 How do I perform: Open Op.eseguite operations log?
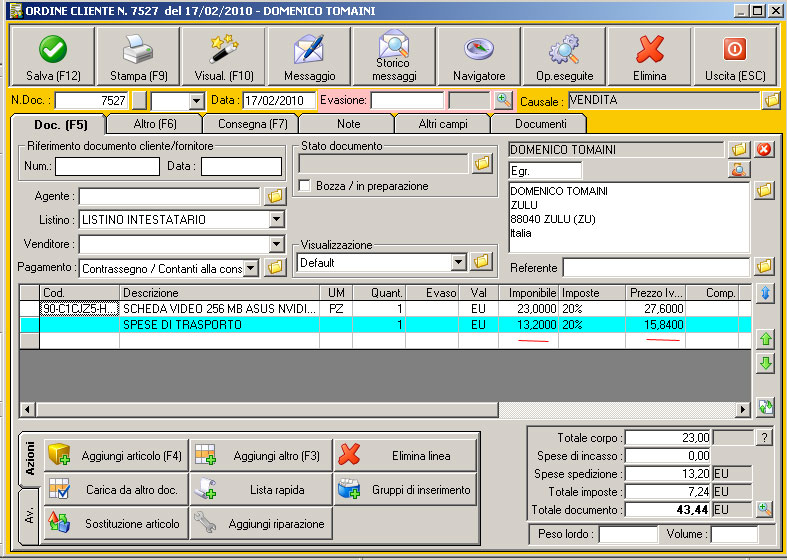[564, 56]
